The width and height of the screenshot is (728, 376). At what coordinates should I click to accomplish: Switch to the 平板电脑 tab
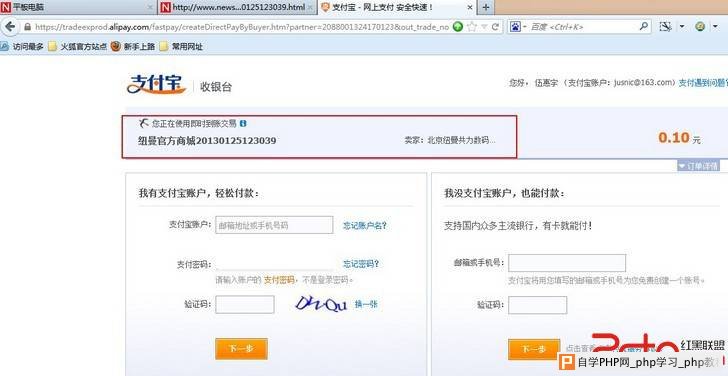pyautogui.click(x=78, y=7)
